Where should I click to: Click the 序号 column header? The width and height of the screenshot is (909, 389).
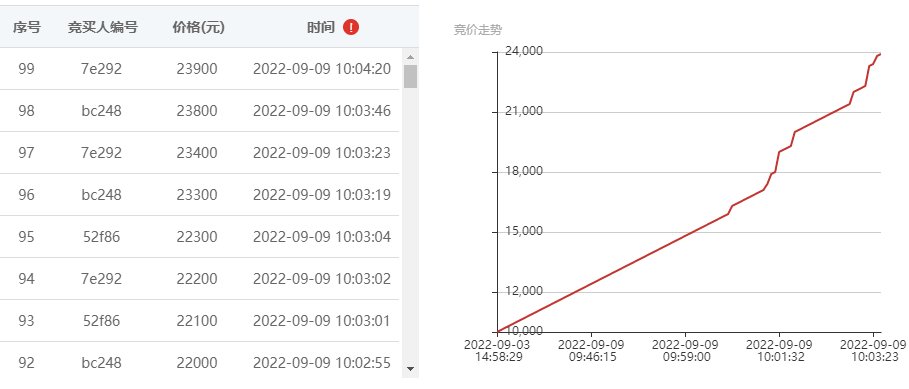point(27,27)
